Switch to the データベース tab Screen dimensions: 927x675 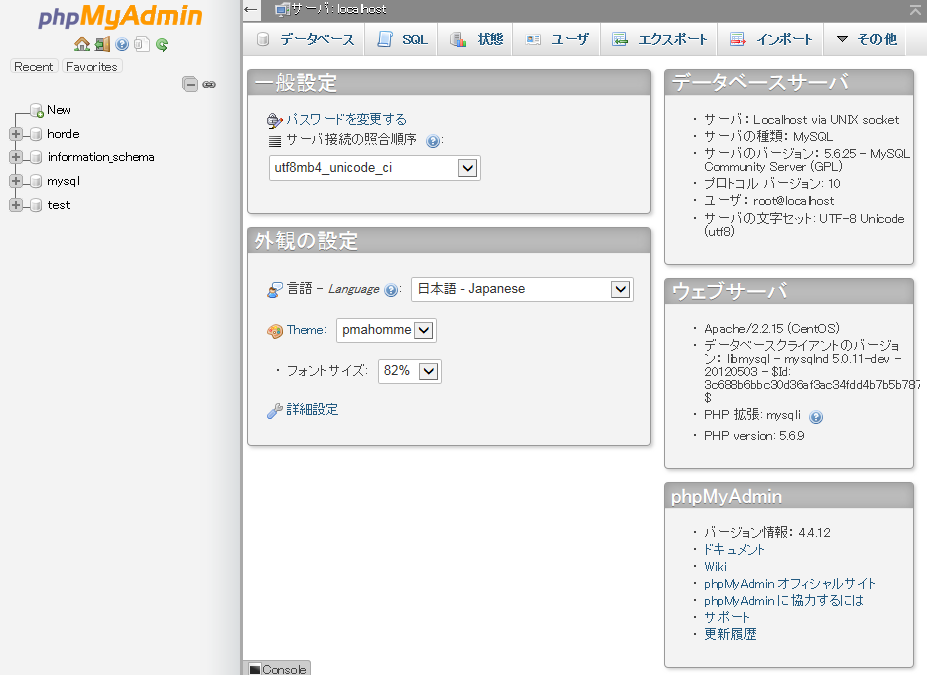click(x=304, y=39)
